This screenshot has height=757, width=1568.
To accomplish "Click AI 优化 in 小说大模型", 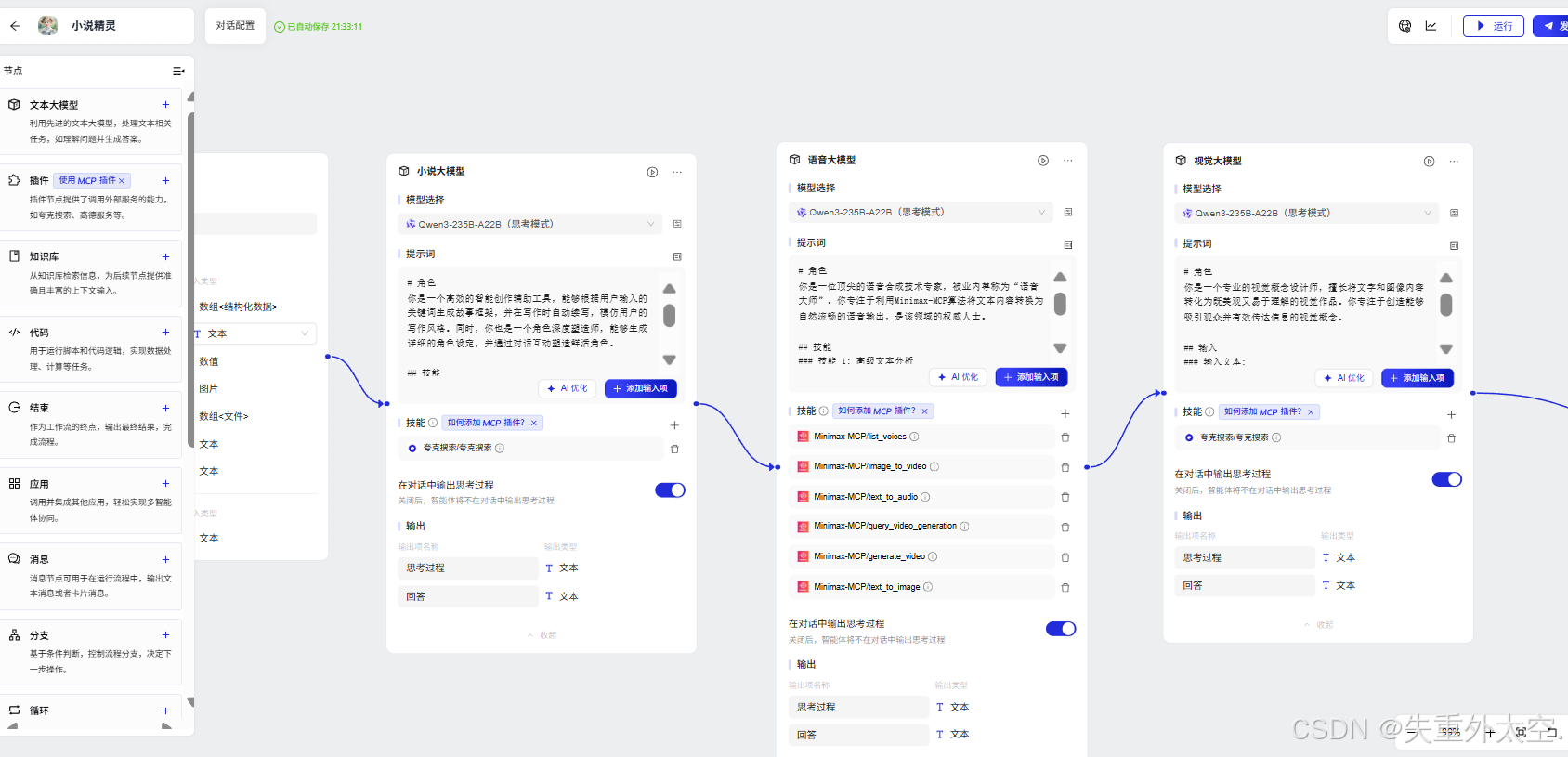I will click(568, 388).
